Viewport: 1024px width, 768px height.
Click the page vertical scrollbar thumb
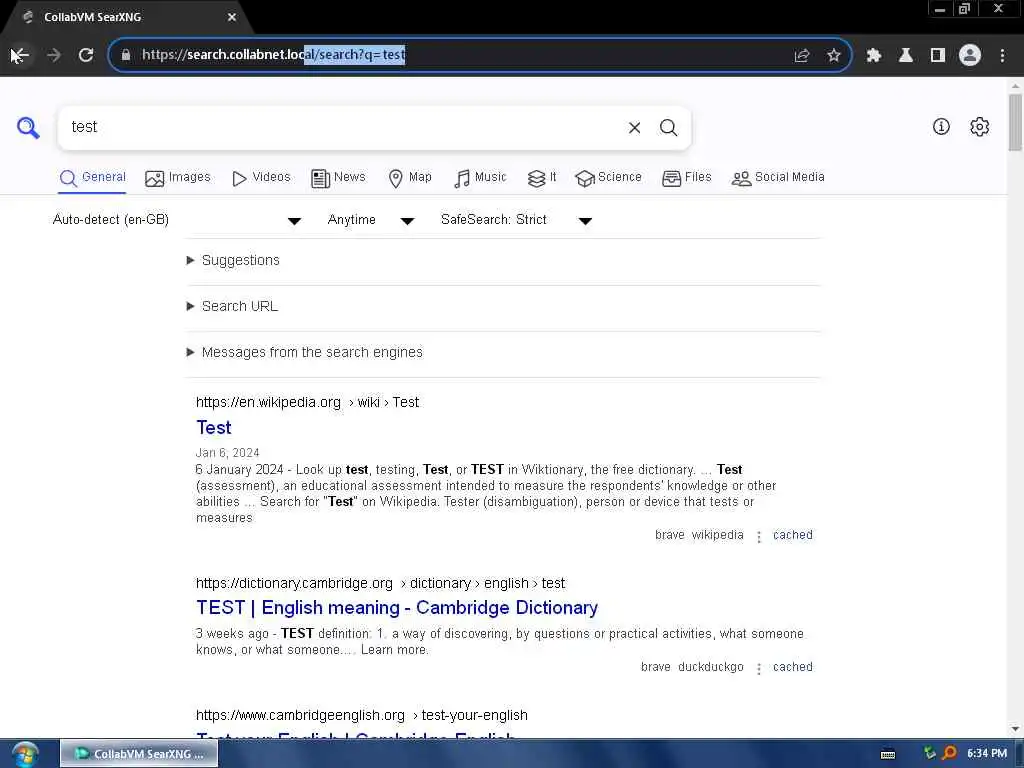click(x=1015, y=122)
